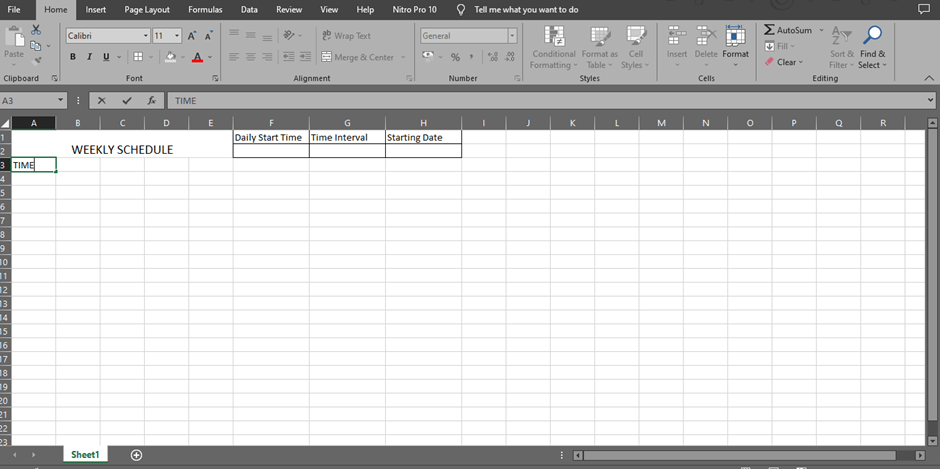Click the Increase Indent icon
The image size is (940, 469).
305,57
